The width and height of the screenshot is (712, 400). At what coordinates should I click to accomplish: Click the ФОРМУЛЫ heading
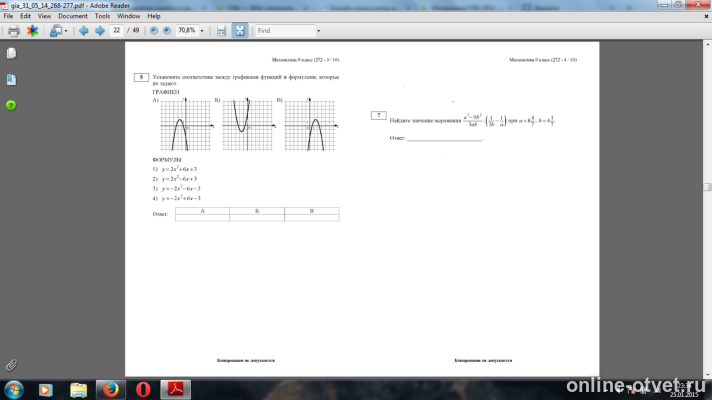point(167,160)
